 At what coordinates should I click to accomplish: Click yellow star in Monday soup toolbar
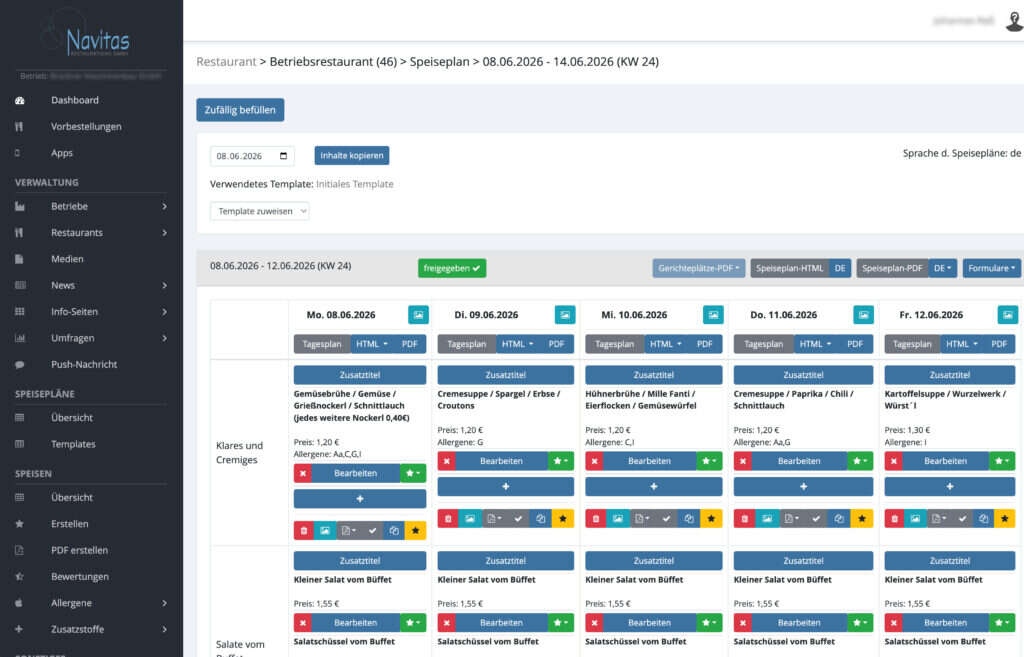(415, 531)
